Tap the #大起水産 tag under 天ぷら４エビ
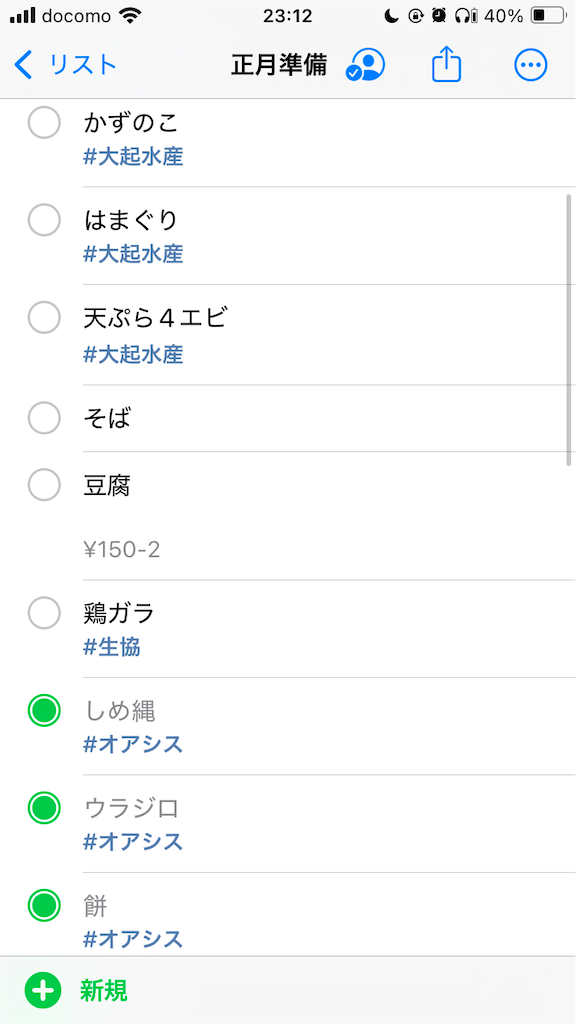This screenshot has height=1024, width=576. click(x=133, y=354)
